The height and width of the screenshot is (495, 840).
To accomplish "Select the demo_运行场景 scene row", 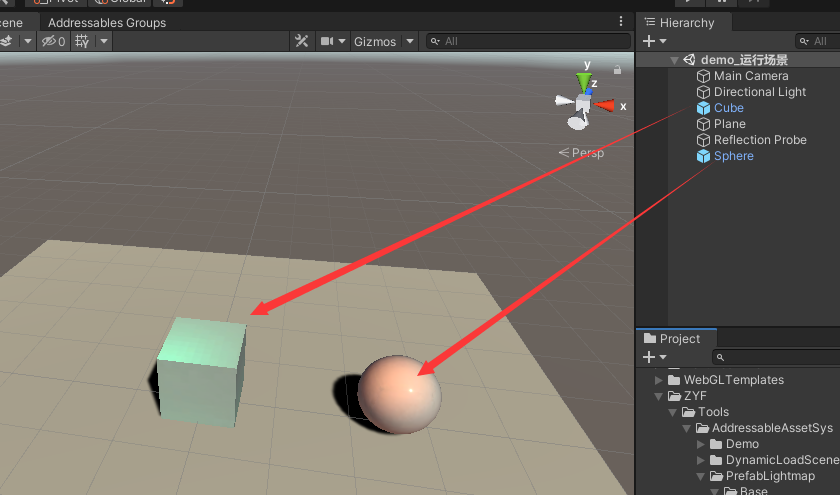I will [x=738, y=60].
